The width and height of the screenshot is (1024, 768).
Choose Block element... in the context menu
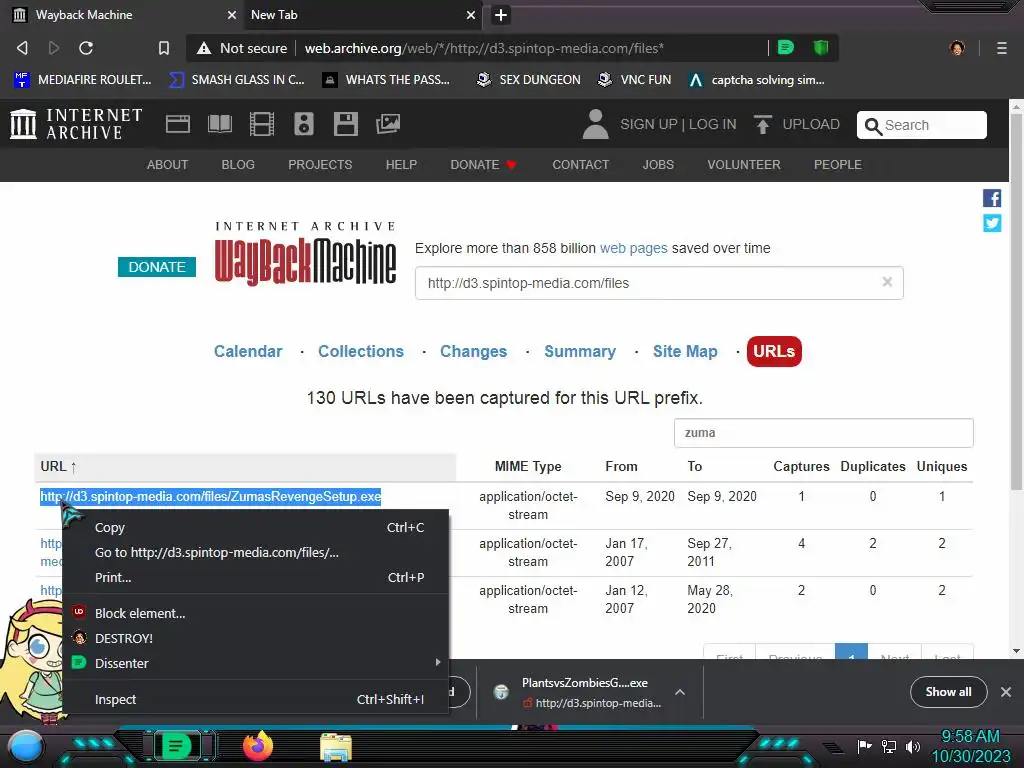point(255,613)
